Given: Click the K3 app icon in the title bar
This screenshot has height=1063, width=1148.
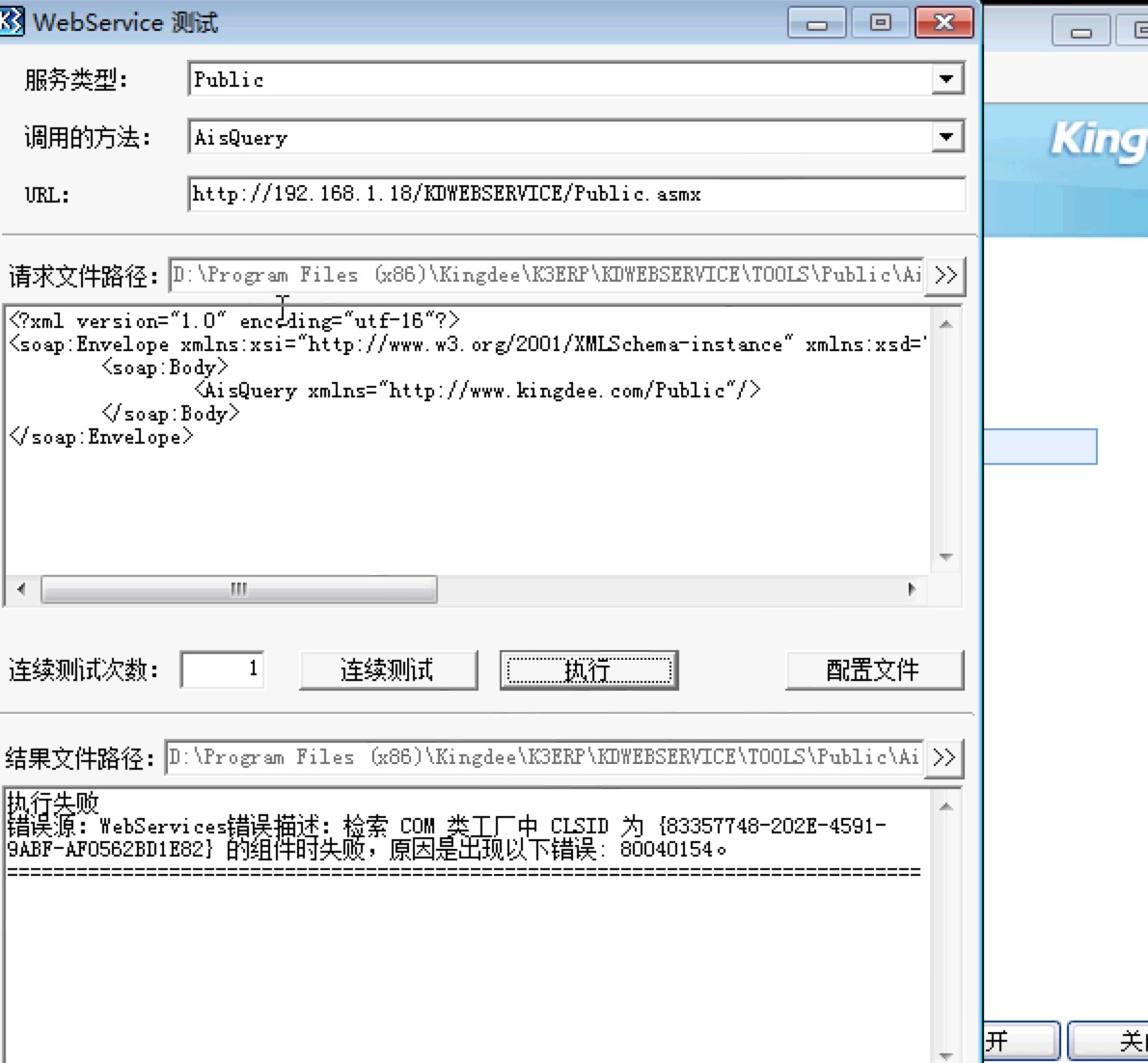Looking at the screenshot, I should (11, 21).
